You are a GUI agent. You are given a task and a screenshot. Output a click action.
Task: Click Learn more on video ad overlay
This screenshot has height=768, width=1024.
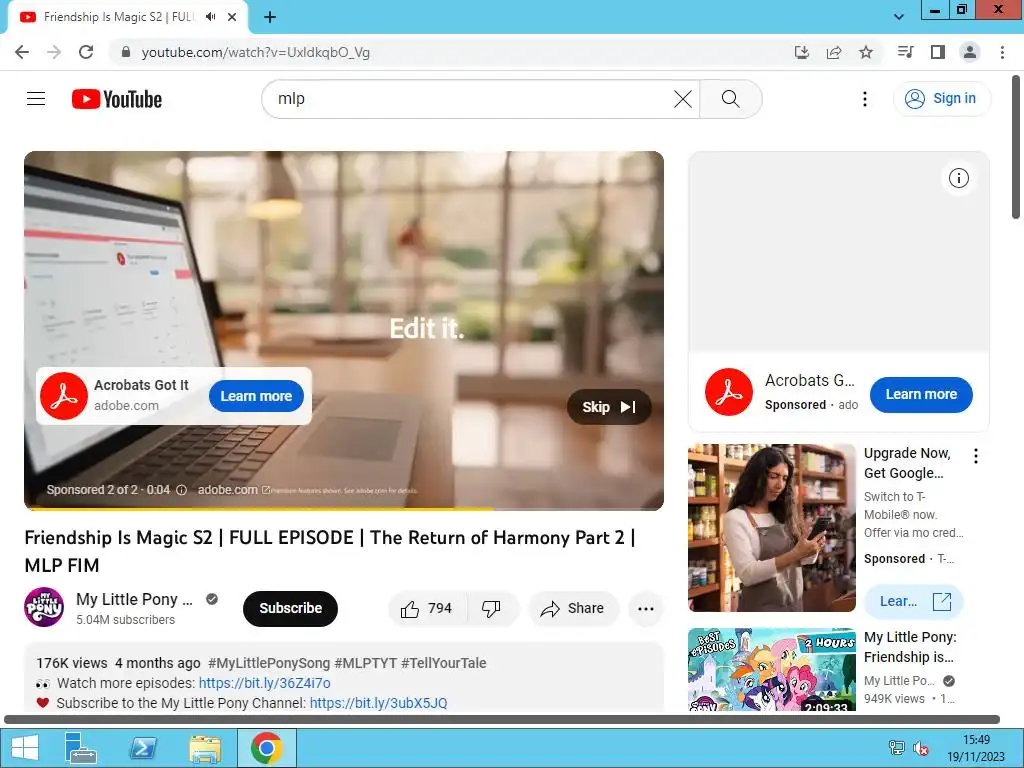coord(256,396)
